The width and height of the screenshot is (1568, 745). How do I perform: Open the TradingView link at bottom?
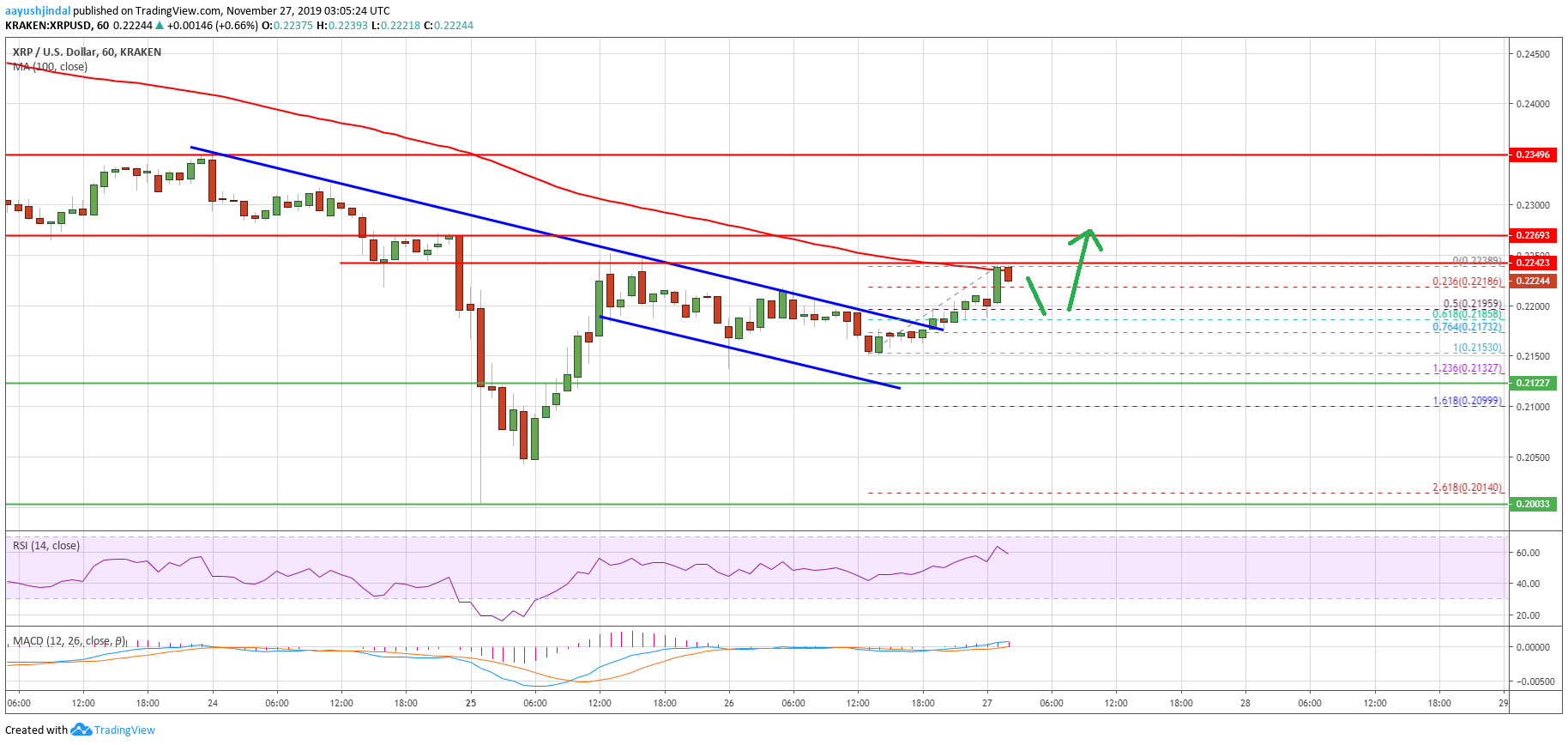tap(124, 730)
